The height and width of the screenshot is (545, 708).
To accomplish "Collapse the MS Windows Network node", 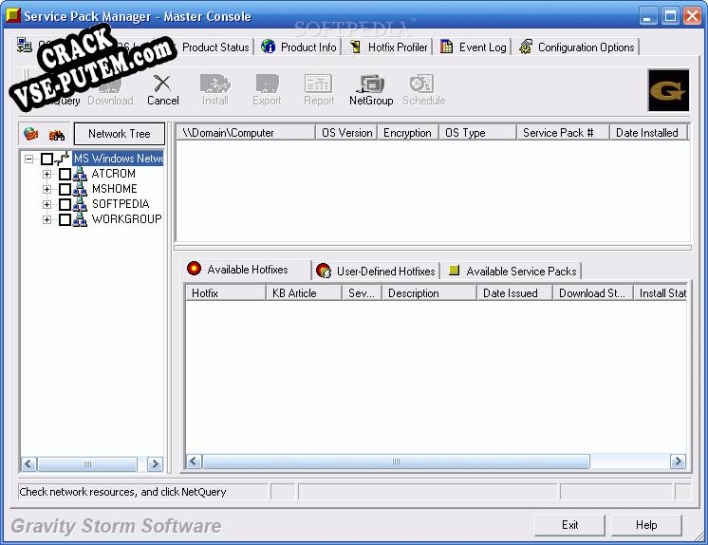I will (29, 159).
